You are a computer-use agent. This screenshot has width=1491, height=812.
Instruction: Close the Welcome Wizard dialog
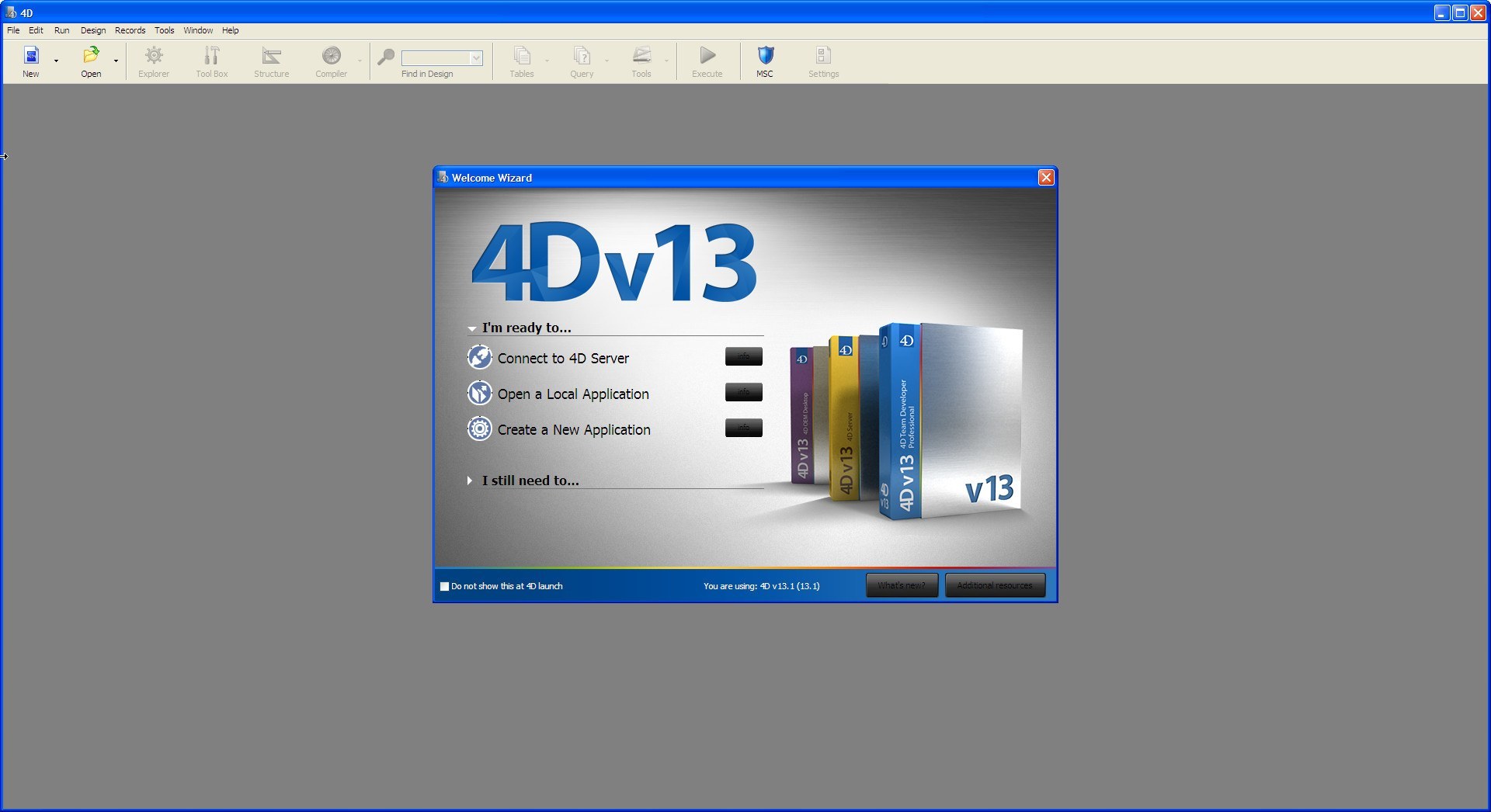[1046, 178]
